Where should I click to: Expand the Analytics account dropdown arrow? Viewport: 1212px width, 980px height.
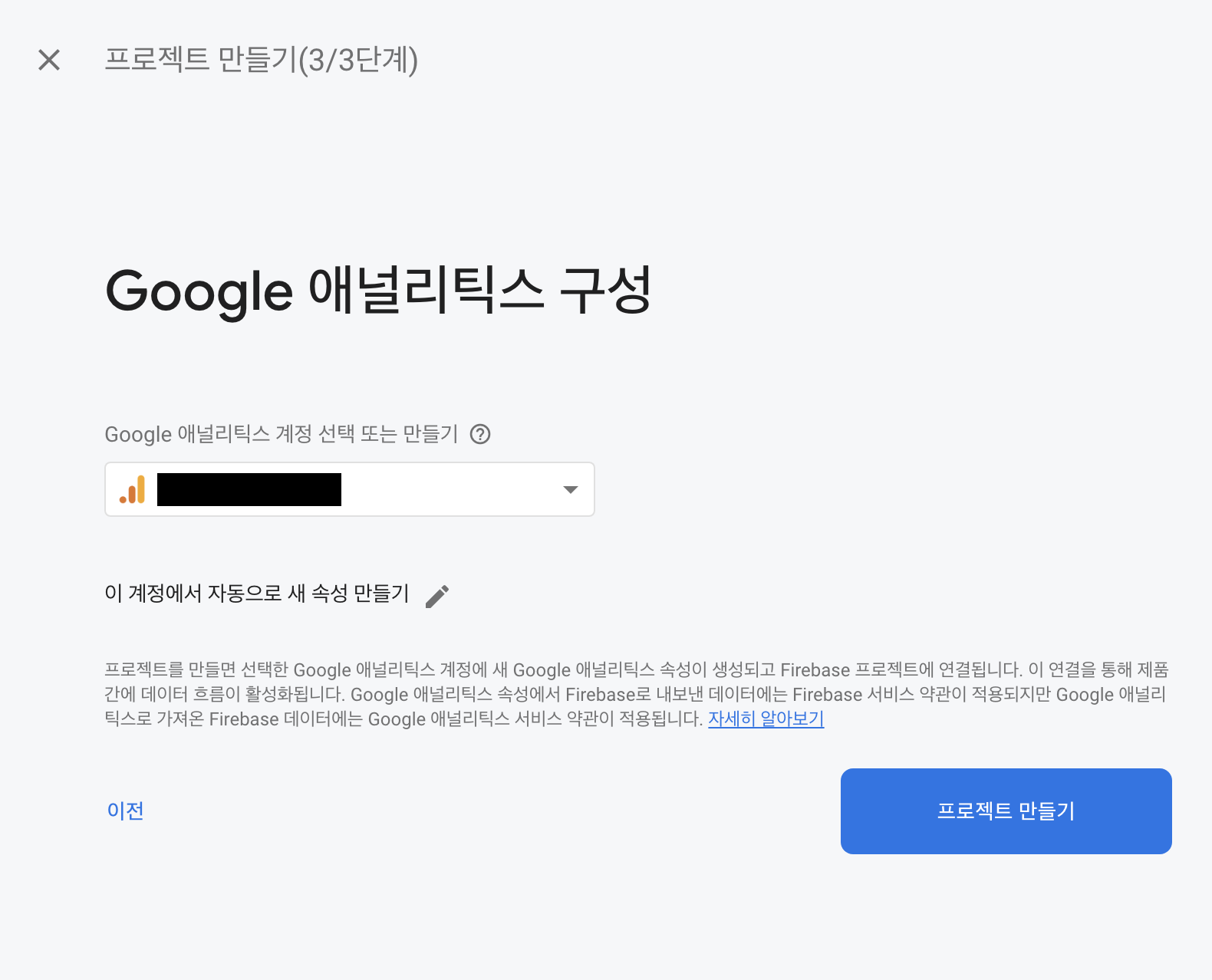[570, 489]
